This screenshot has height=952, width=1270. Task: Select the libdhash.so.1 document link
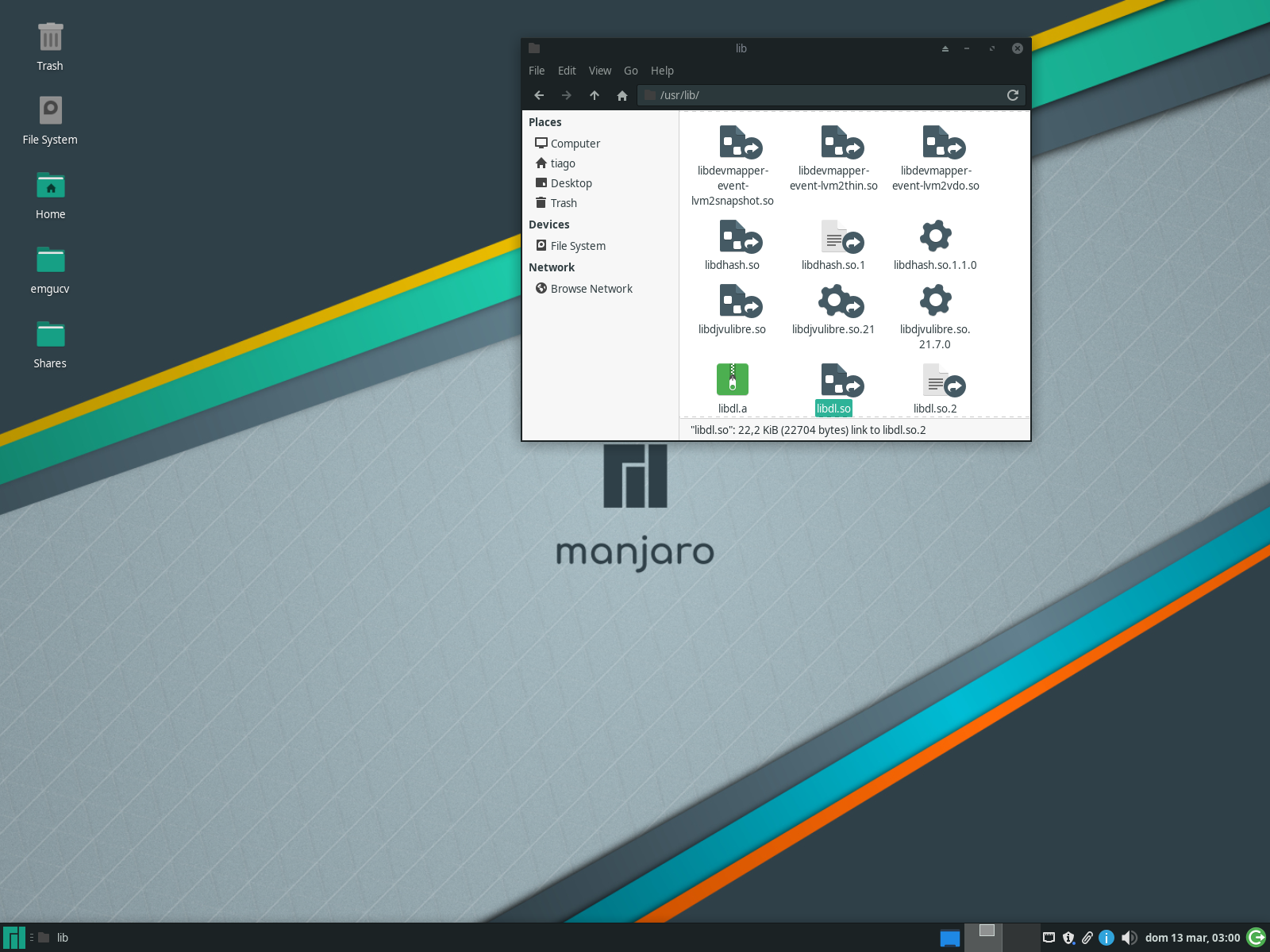point(841,236)
